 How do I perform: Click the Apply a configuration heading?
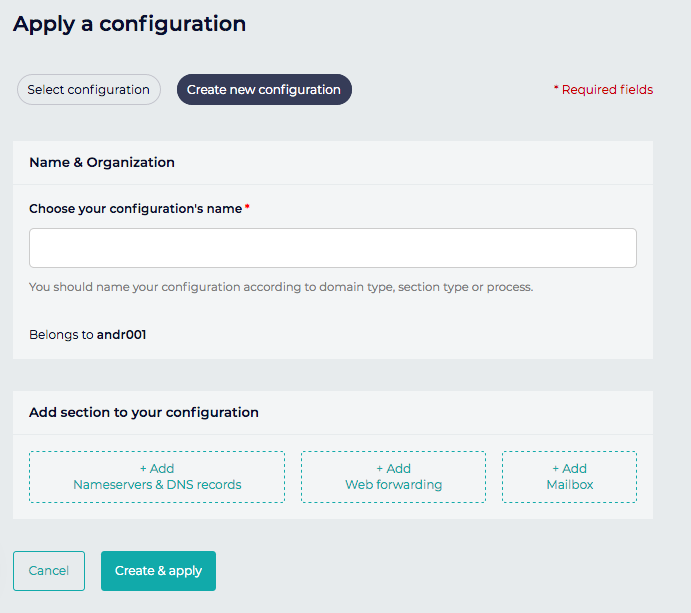pos(130,24)
